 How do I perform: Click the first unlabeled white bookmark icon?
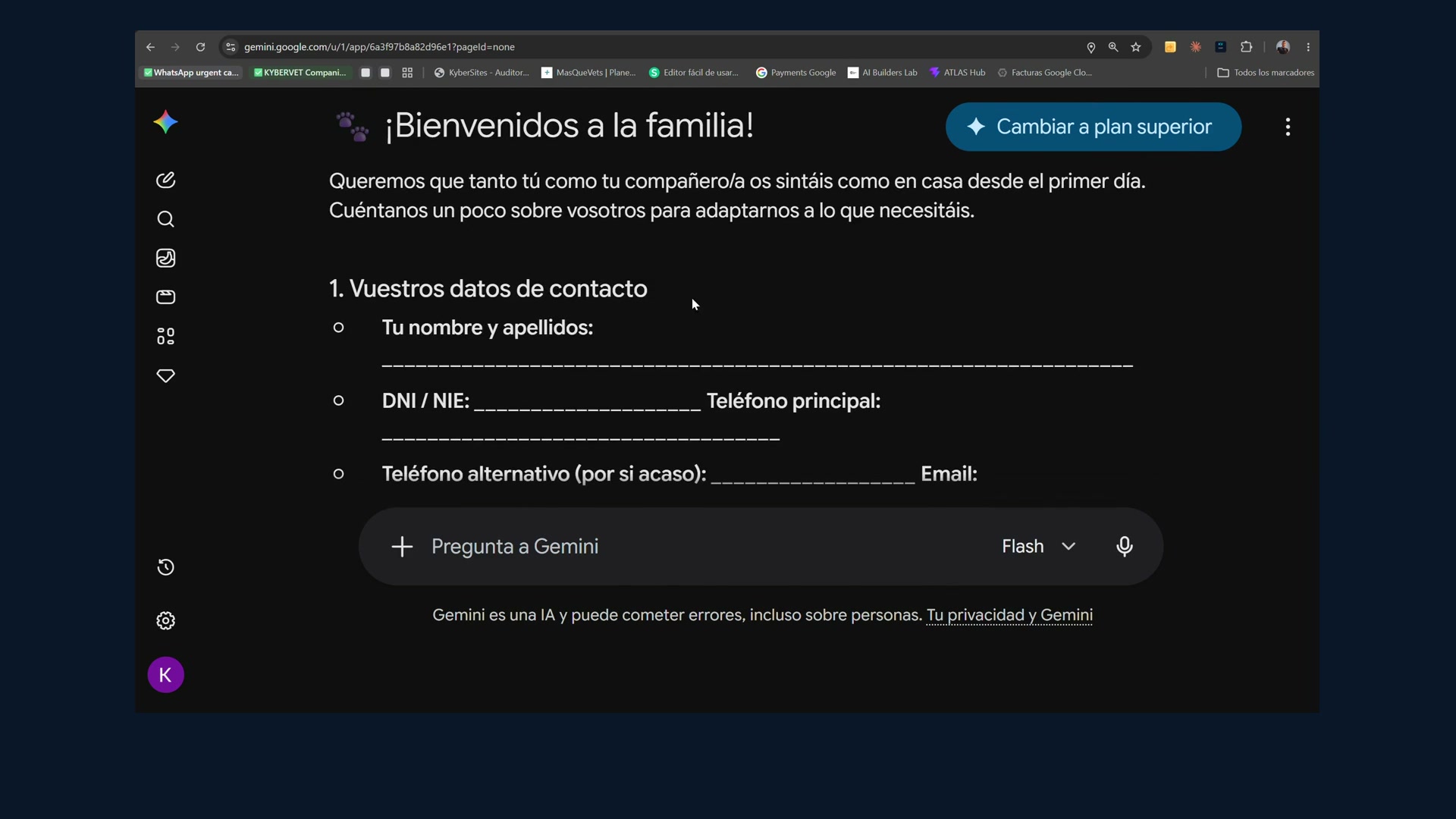[366, 73]
